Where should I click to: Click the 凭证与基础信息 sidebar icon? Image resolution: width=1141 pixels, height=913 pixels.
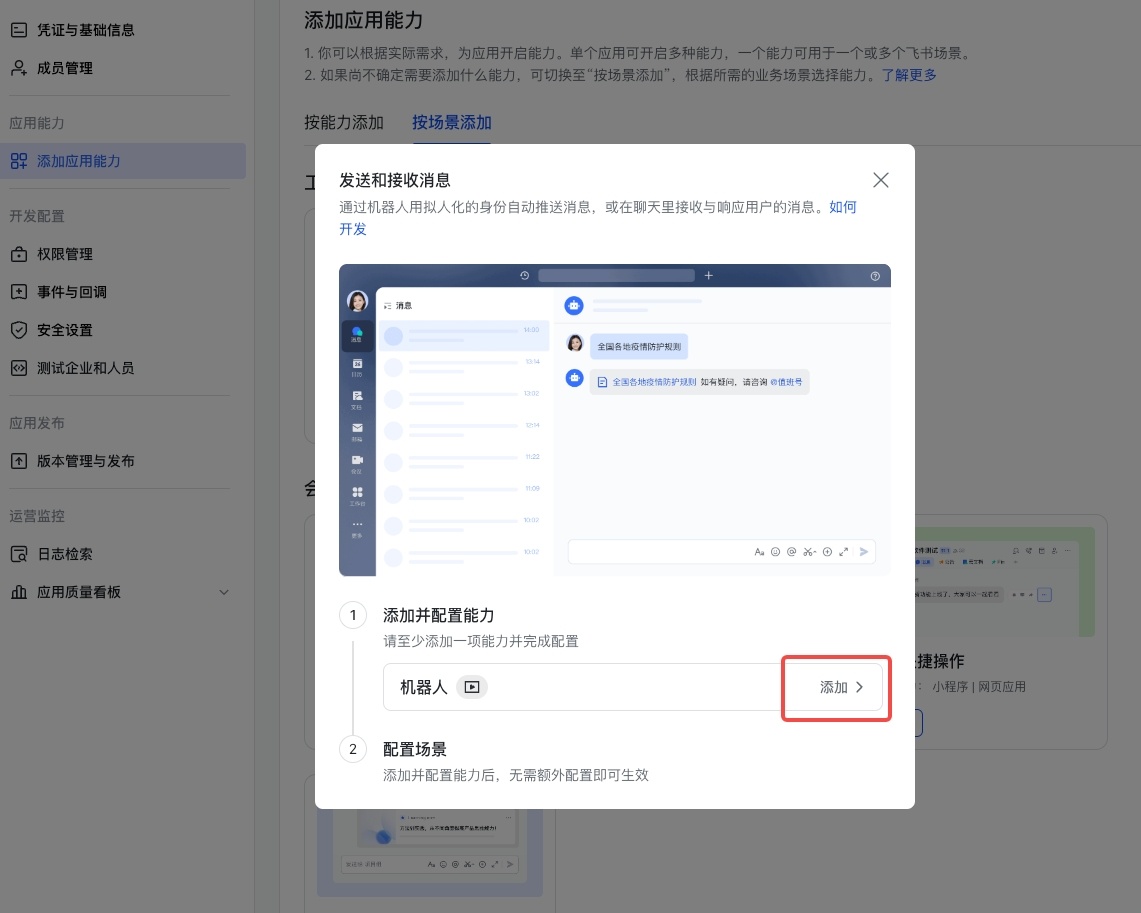click(x=19, y=30)
